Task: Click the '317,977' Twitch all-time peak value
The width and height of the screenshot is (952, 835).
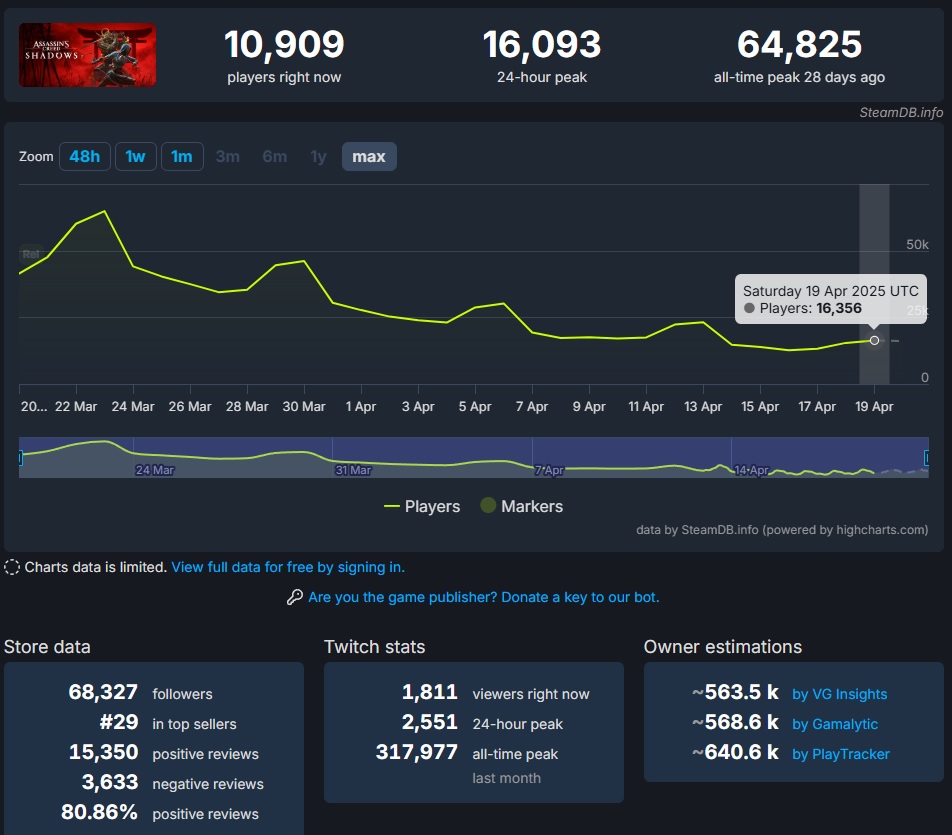Action: click(x=416, y=752)
